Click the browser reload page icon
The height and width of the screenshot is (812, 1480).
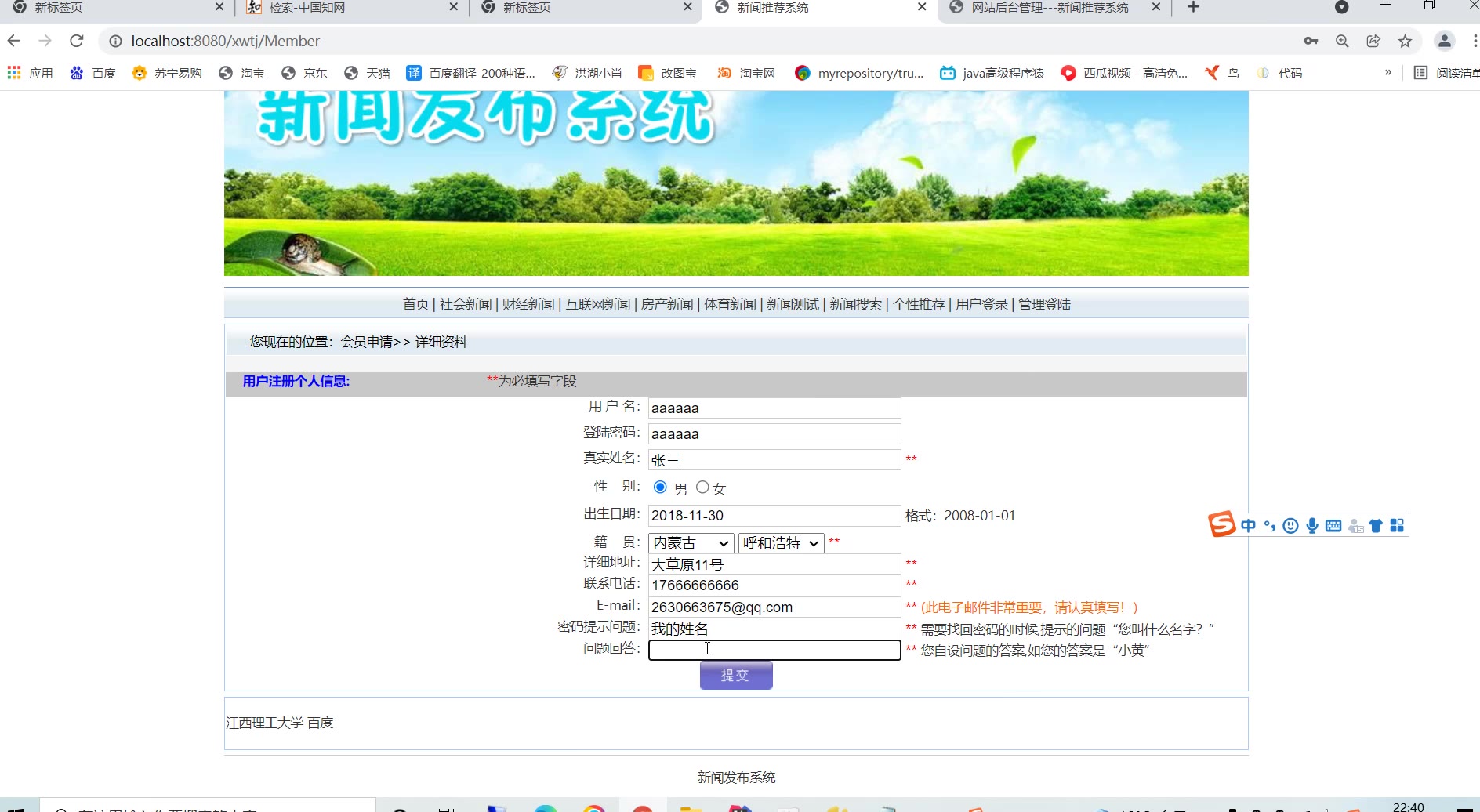click(76, 41)
